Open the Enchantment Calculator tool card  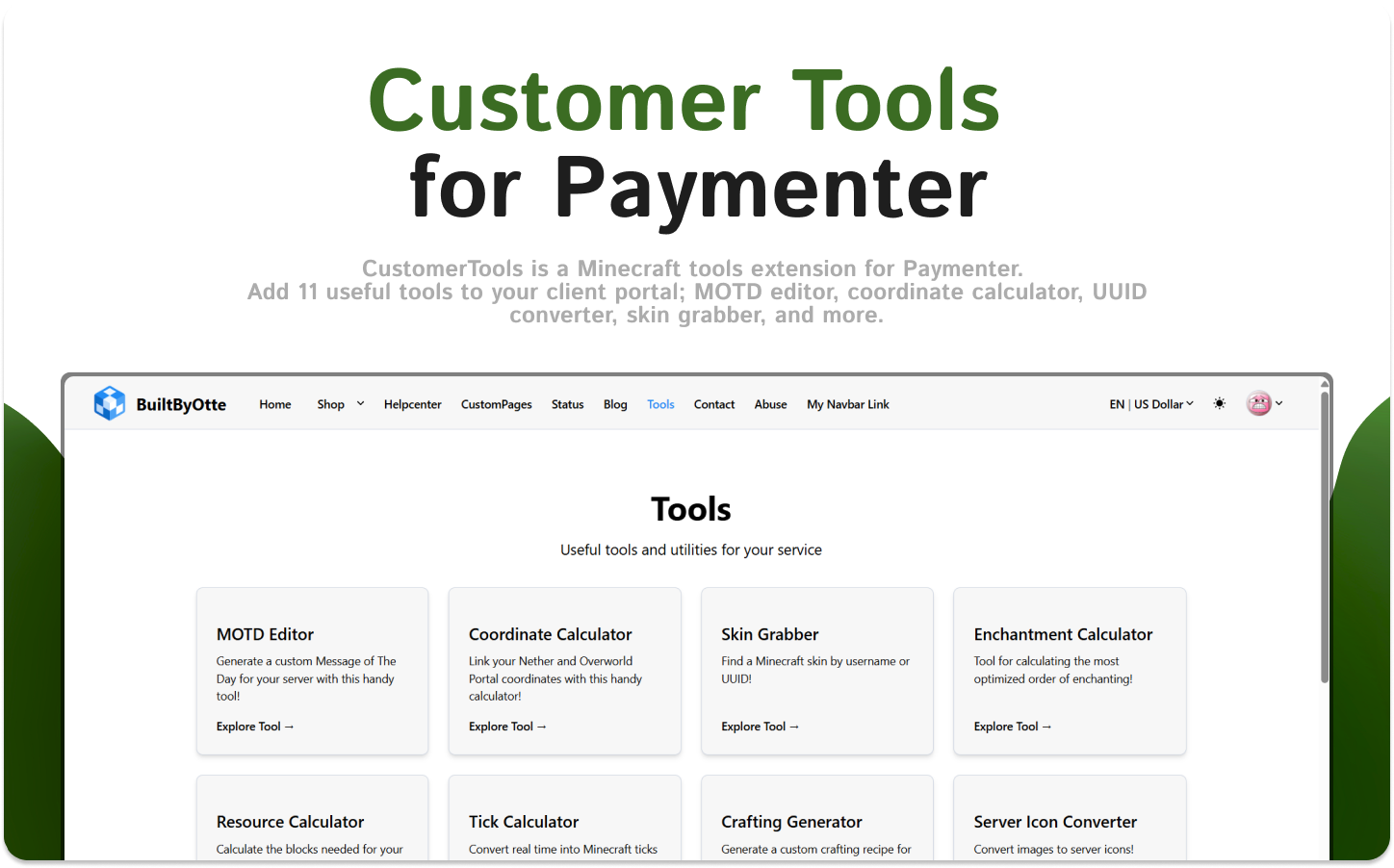pos(1069,671)
